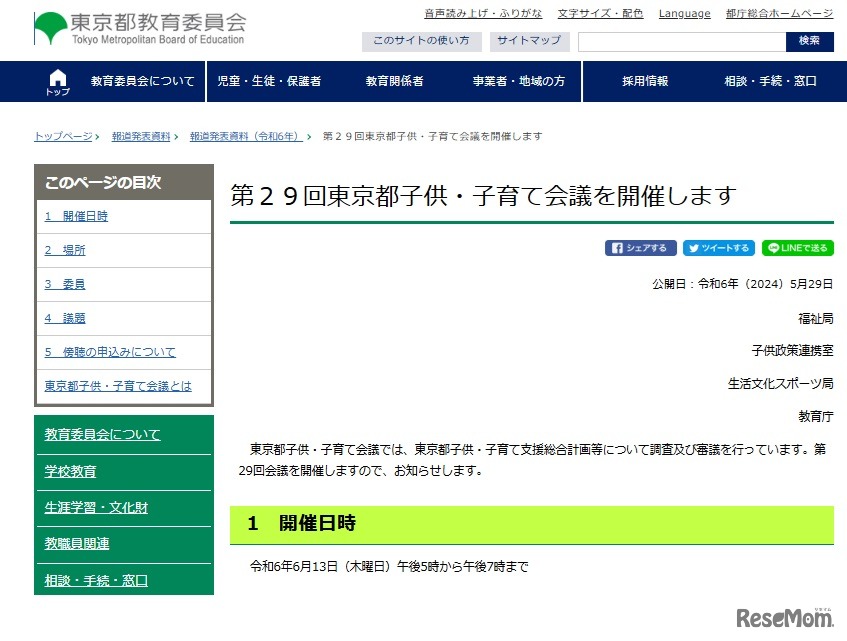This screenshot has width=847, height=641.
Task: Click the Tokyo Board of Education logo
Action: 139,28
